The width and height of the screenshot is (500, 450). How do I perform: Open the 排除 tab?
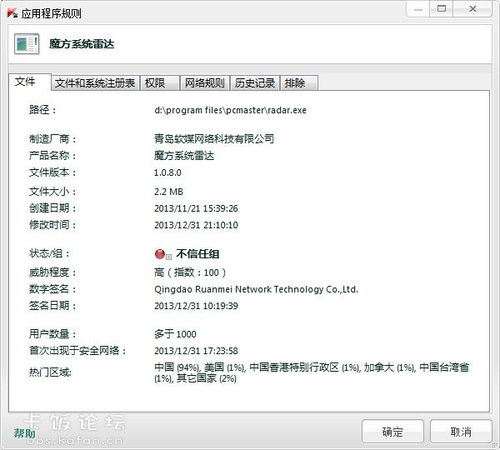click(x=299, y=83)
